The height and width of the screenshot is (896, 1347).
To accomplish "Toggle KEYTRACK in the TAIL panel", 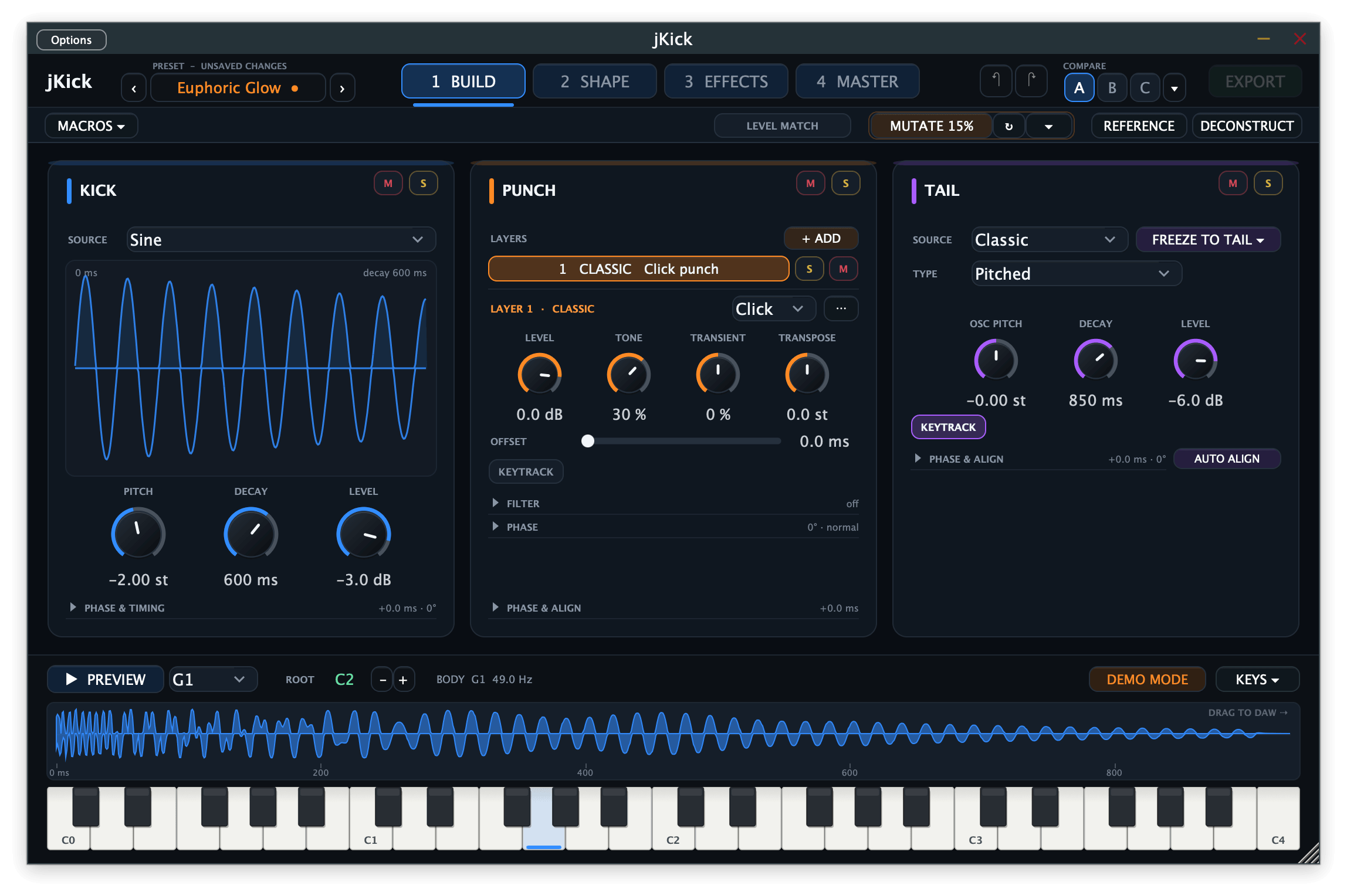I will [948, 427].
